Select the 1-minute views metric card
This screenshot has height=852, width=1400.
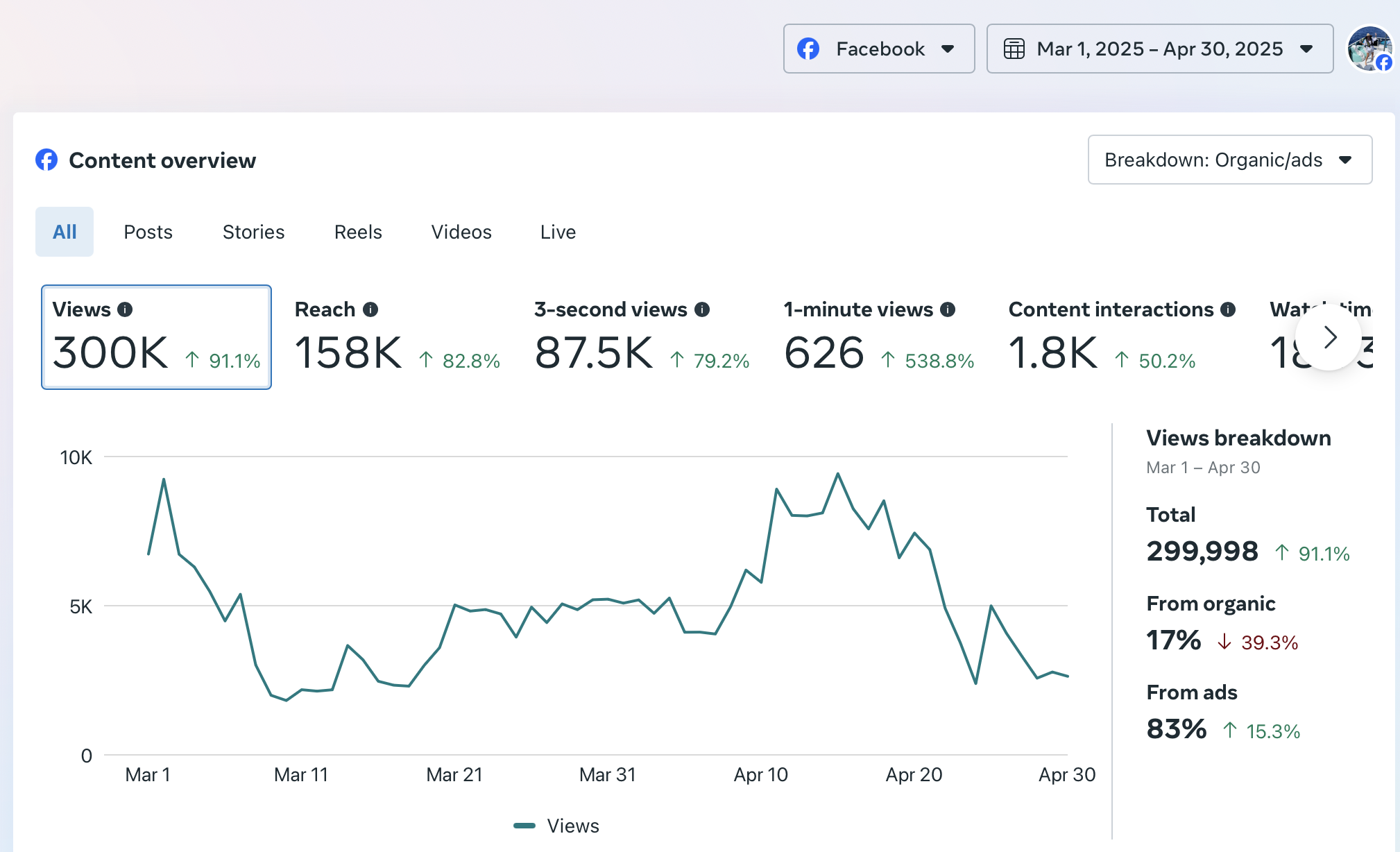878,337
